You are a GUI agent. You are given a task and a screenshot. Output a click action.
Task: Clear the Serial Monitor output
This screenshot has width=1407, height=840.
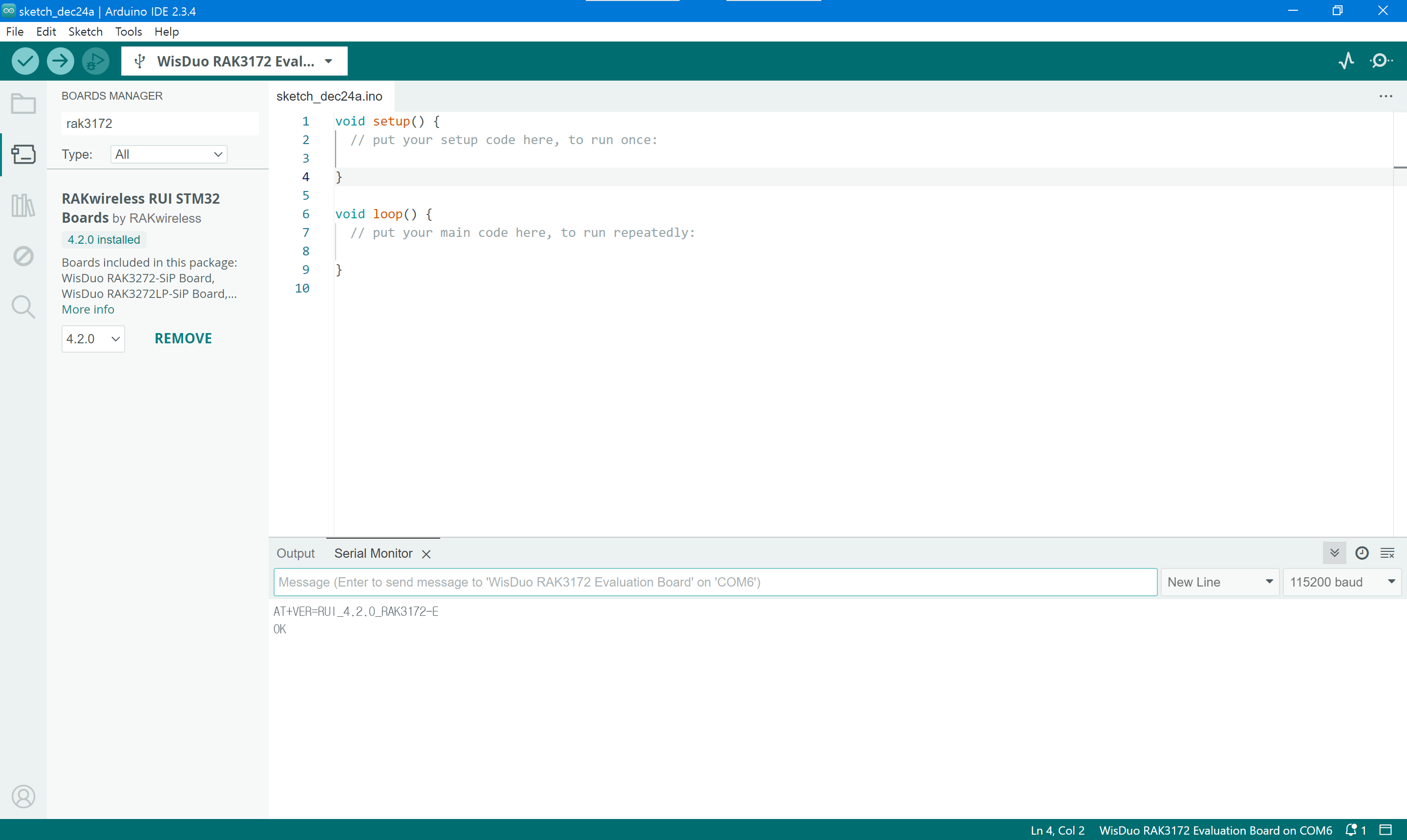click(1387, 553)
